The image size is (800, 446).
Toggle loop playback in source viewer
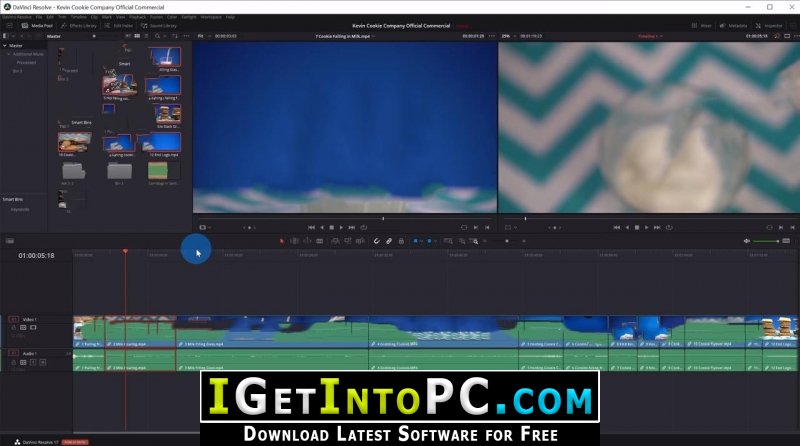[364, 228]
